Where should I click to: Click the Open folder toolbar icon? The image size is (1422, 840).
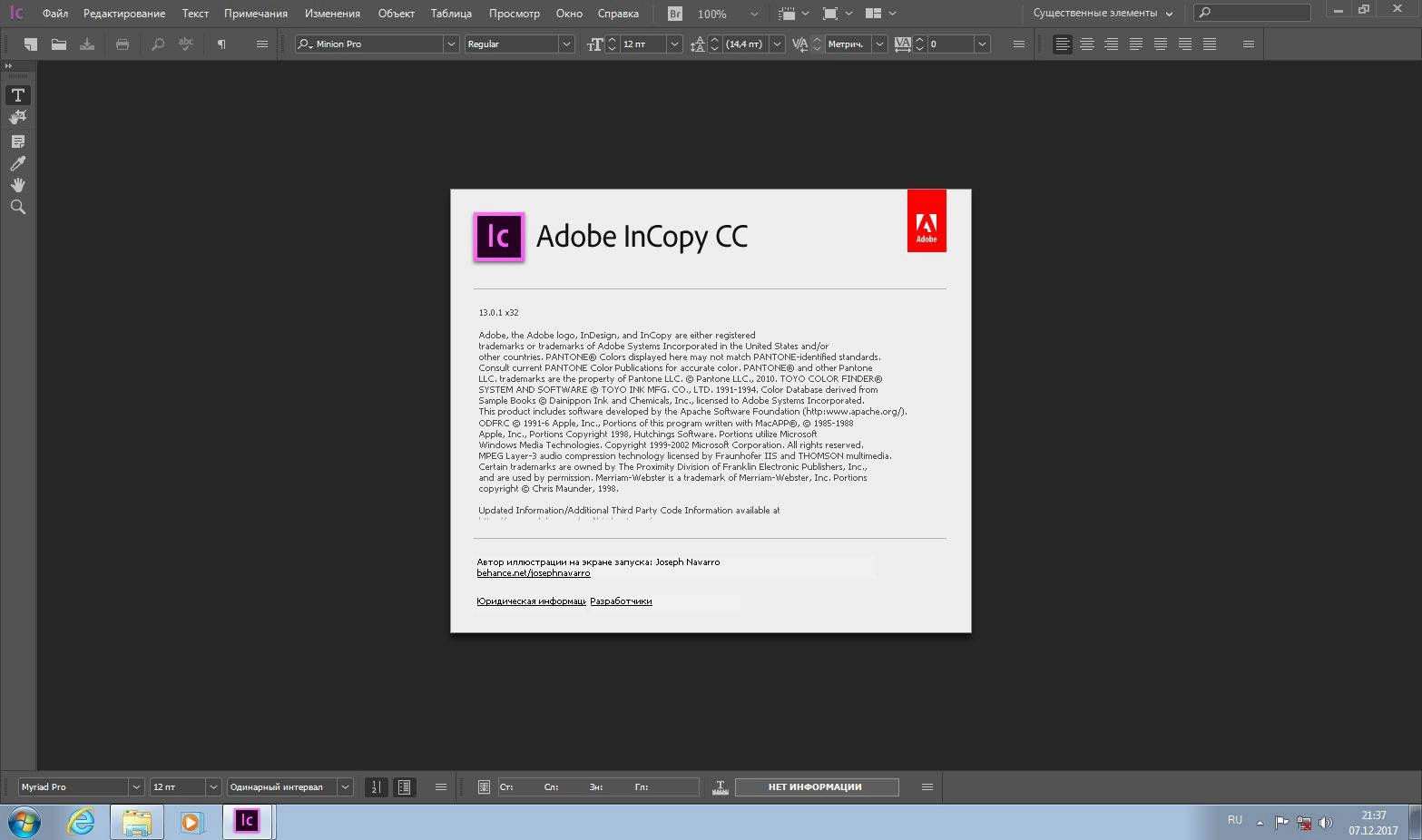coord(59,44)
